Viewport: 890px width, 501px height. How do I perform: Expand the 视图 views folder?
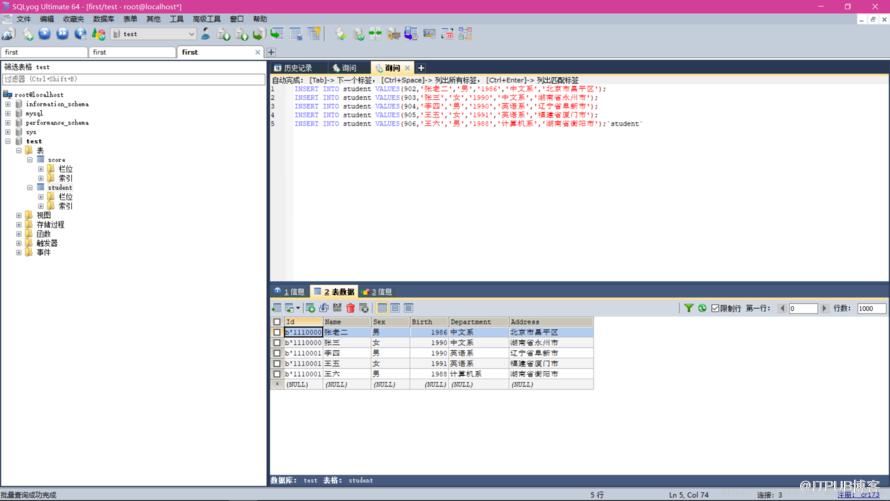[19, 216]
